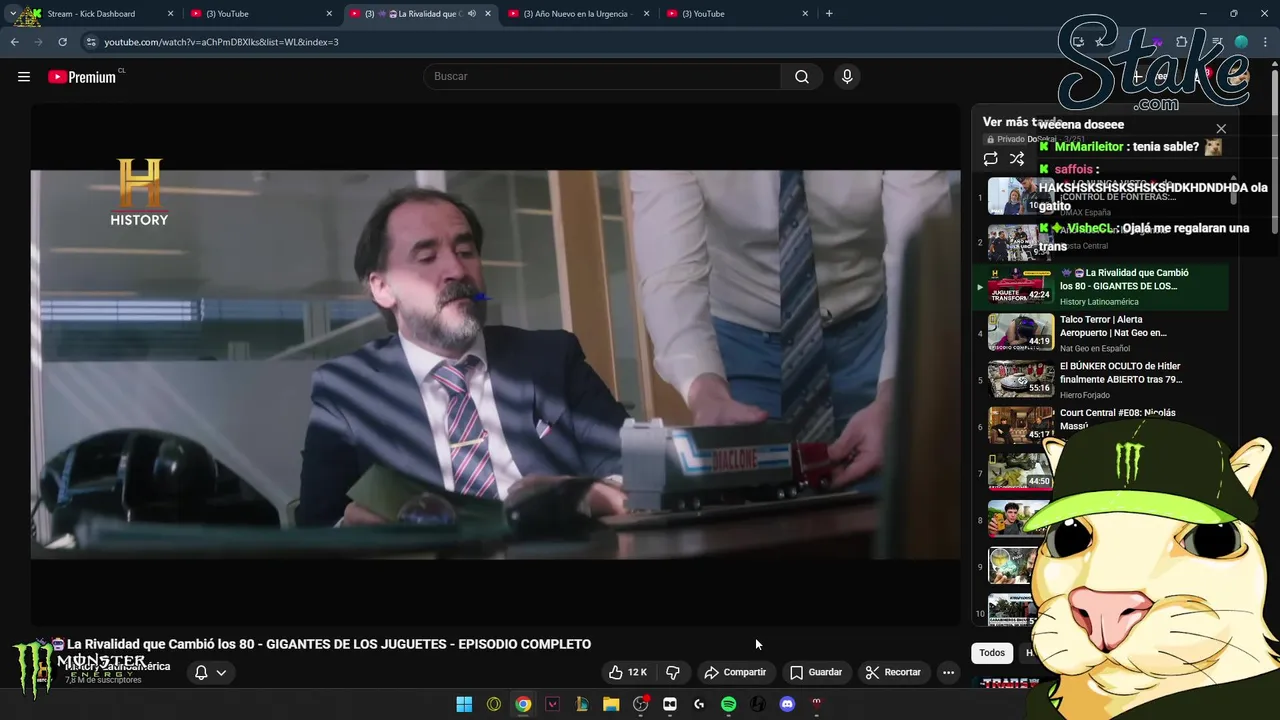Image resolution: width=1280 pixels, height=720 pixels.
Task: Mute audio on La Rivalidad tab
Action: [x=471, y=14]
